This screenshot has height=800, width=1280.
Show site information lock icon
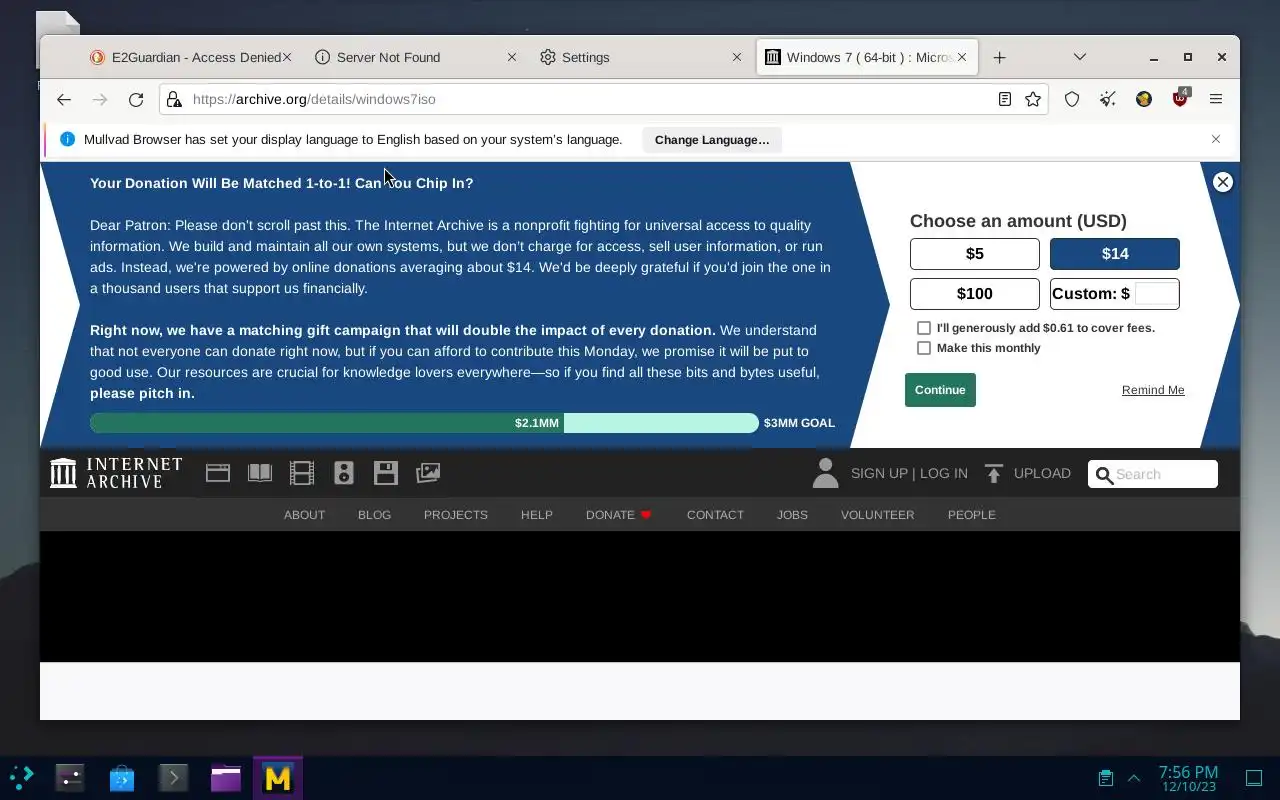coord(174,99)
